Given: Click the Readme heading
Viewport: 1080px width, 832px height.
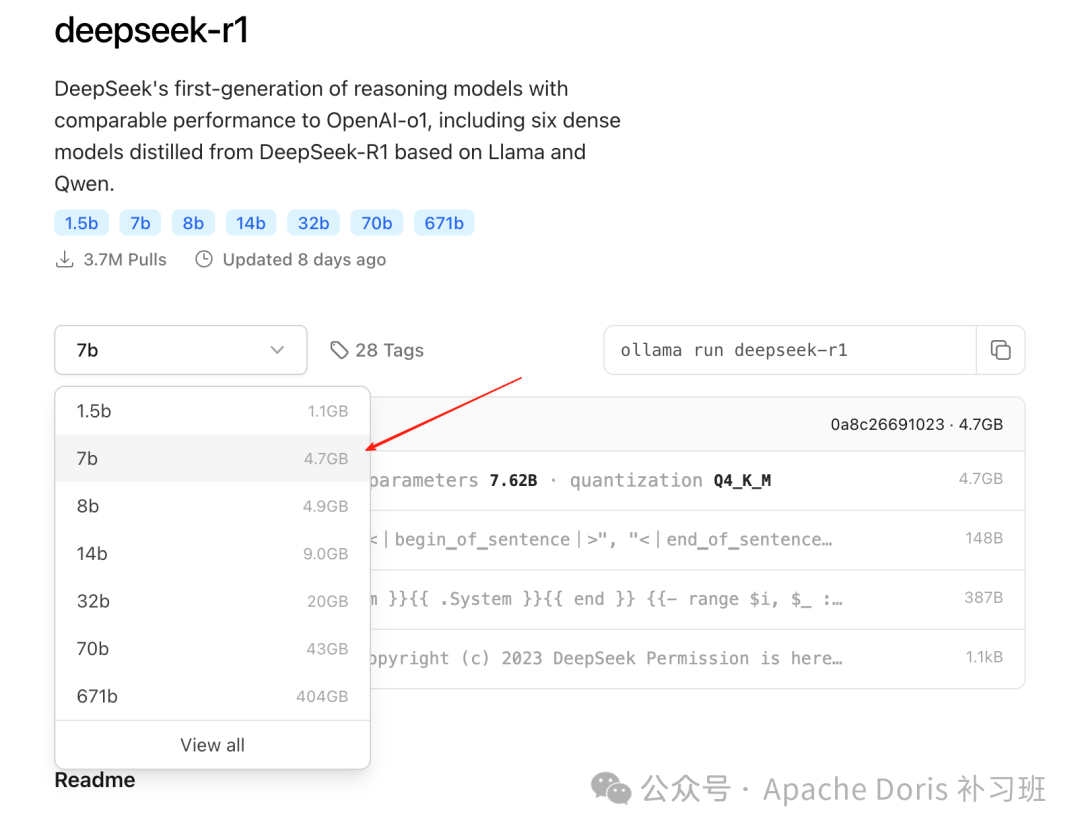Looking at the screenshot, I should [95, 780].
